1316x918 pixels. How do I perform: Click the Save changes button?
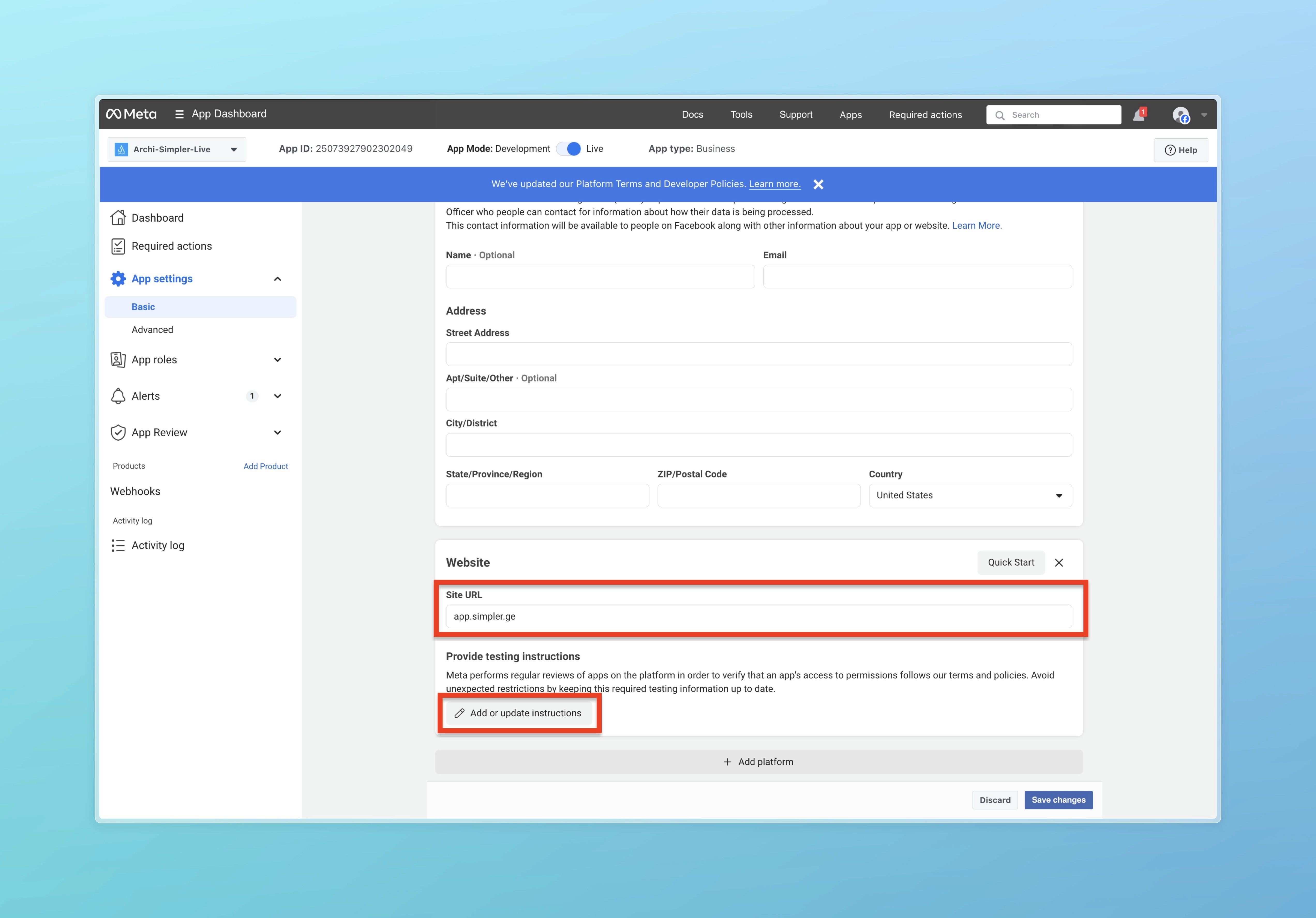tap(1058, 800)
